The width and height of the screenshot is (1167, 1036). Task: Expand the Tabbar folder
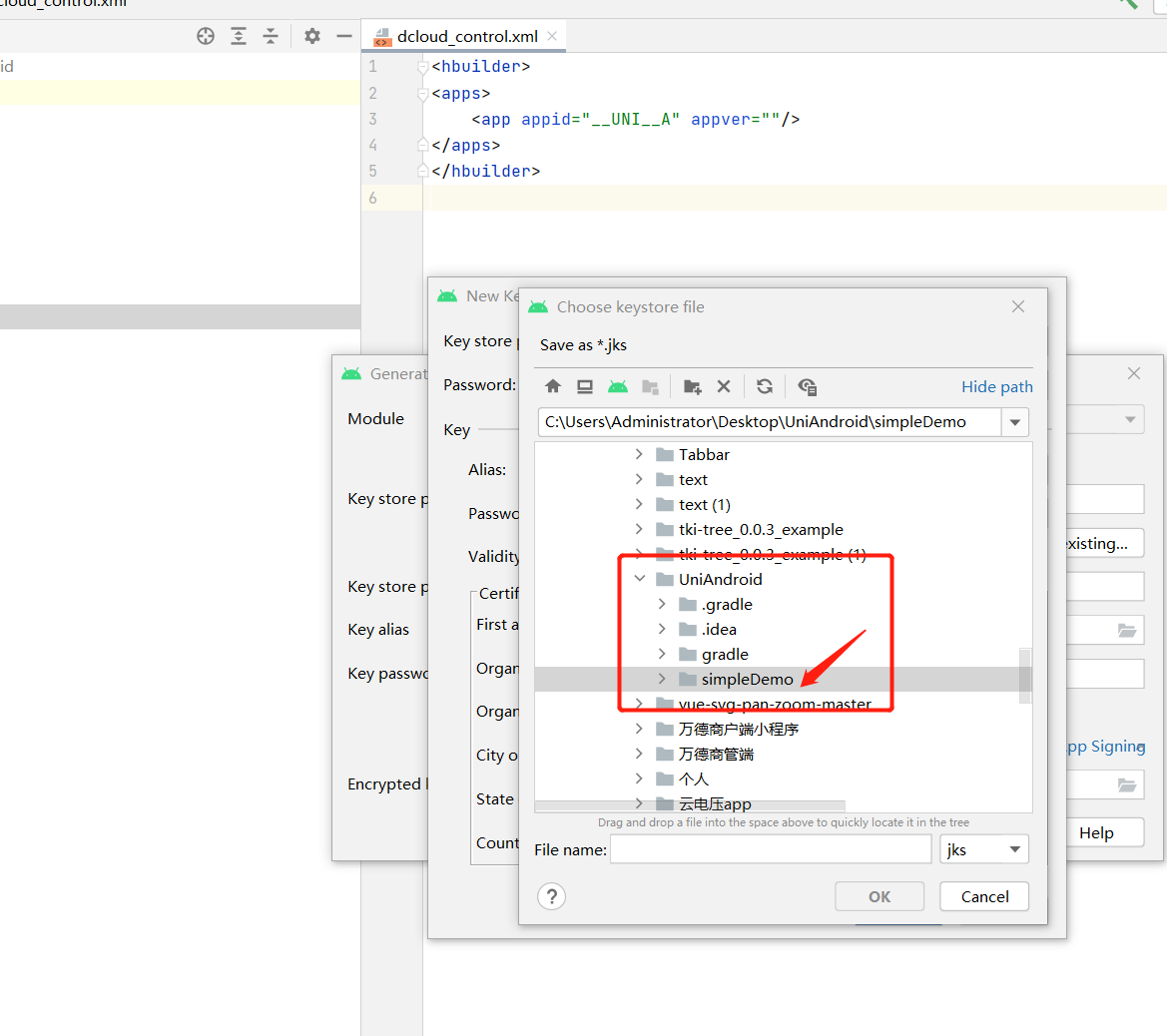pyautogui.click(x=639, y=454)
